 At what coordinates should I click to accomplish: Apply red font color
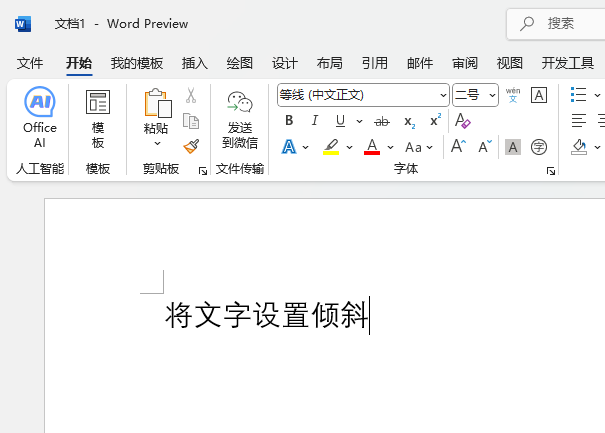pyautogui.click(x=372, y=147)
